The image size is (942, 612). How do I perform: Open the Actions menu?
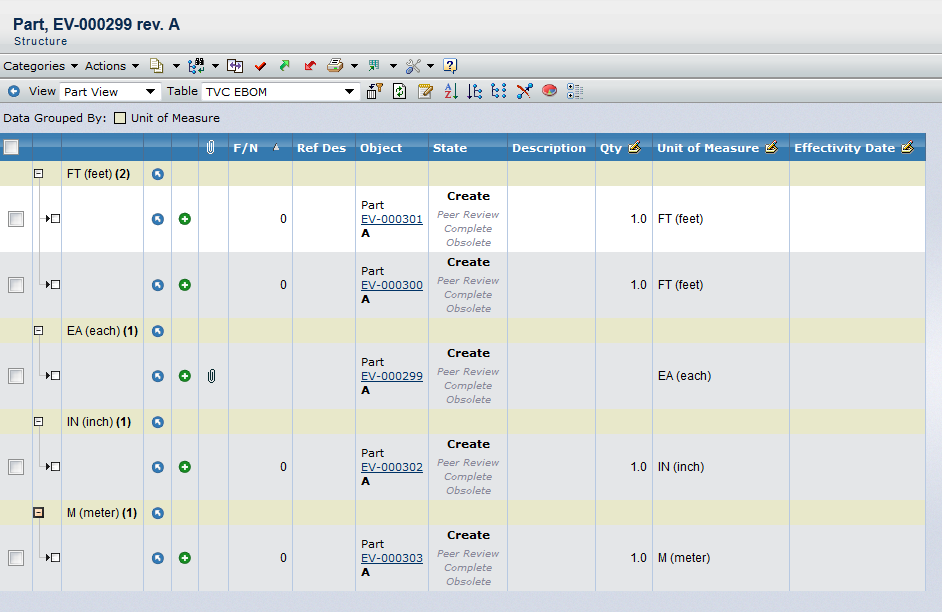pyautogui.click(x=111, y=66)
